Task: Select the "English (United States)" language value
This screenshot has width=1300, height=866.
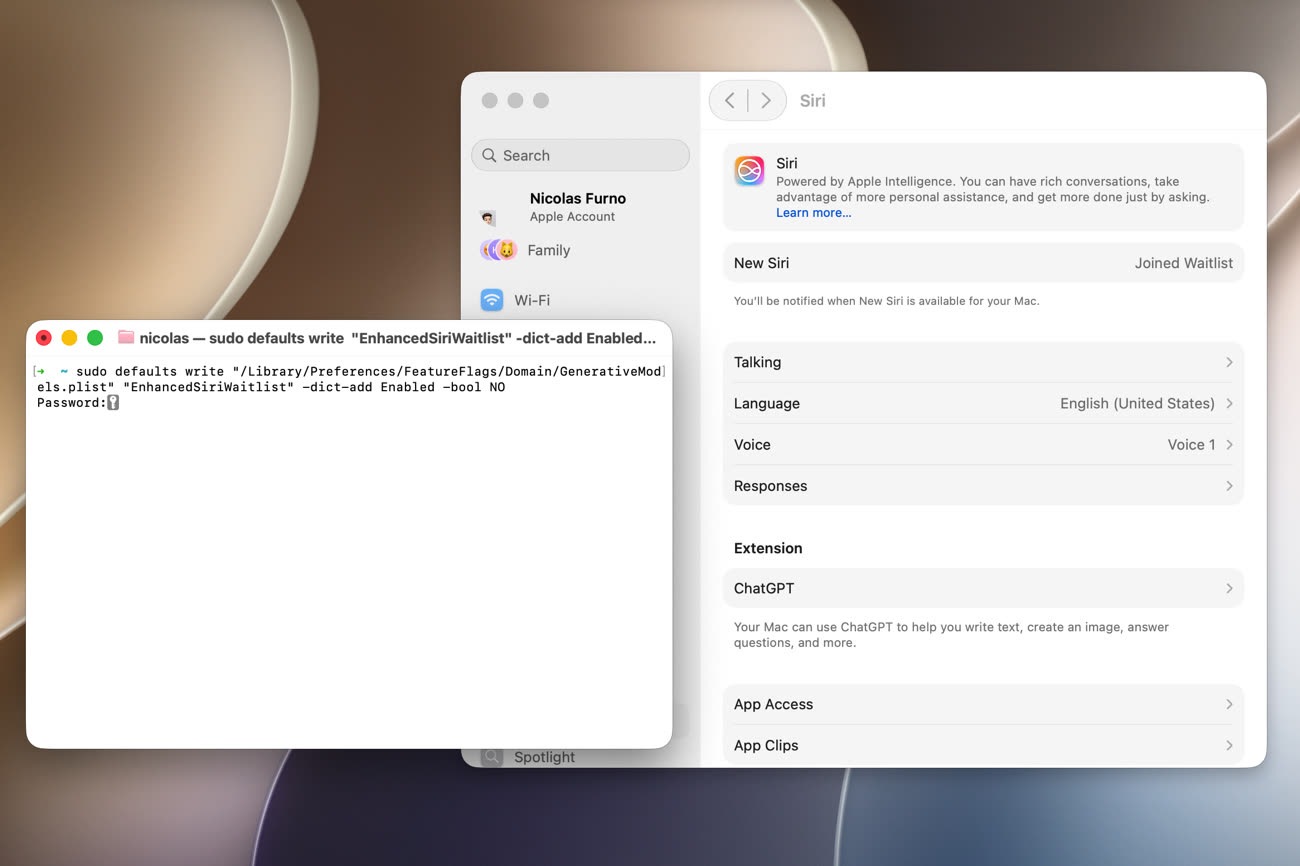Action: pos(1137,403)
